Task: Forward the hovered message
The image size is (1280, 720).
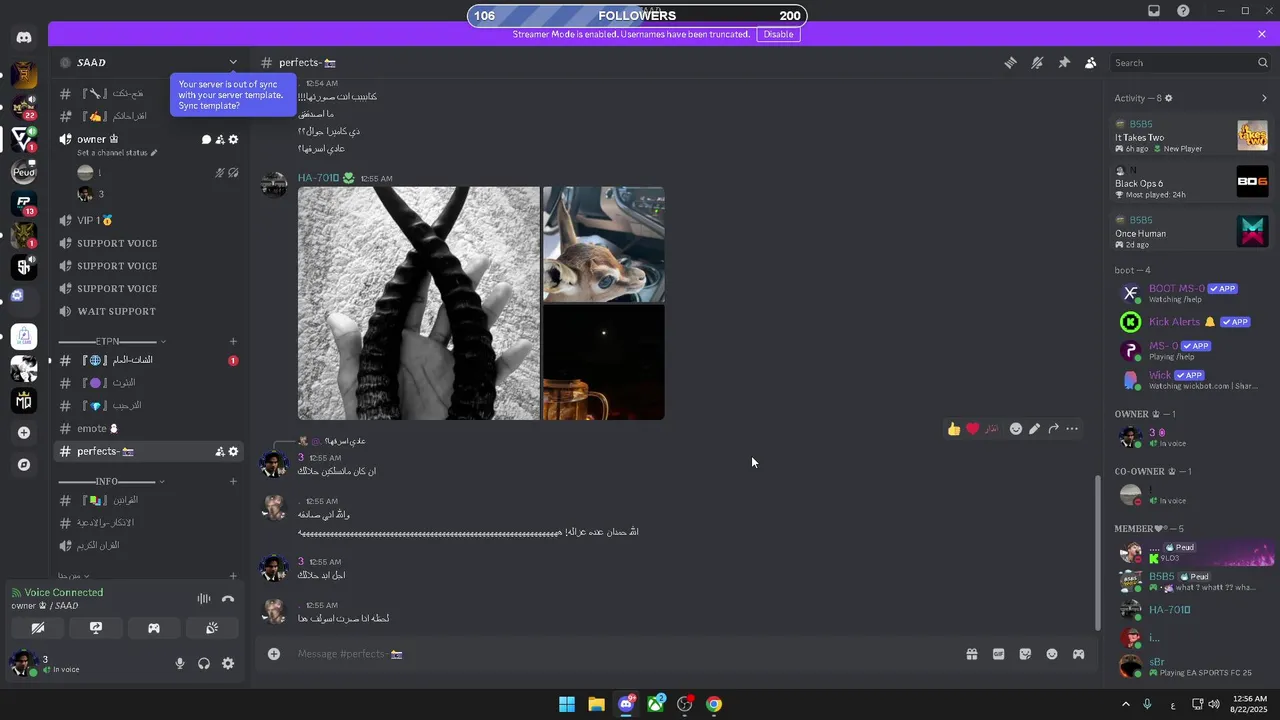Action: (1053, 429)
